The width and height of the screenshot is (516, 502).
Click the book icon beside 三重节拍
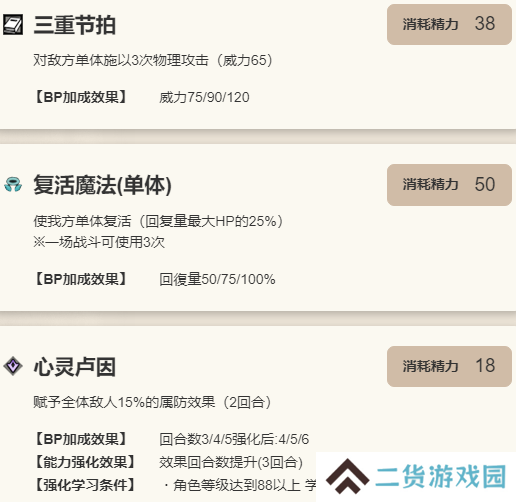coord(13,24)
